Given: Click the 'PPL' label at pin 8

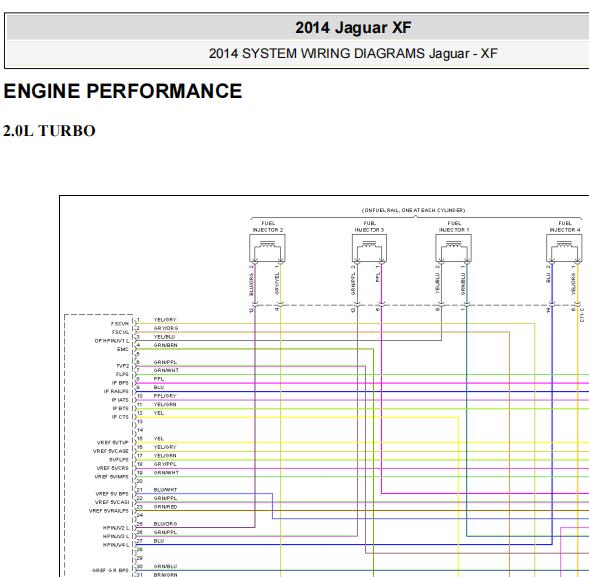Looking at the screenshot, I should 159,379.
